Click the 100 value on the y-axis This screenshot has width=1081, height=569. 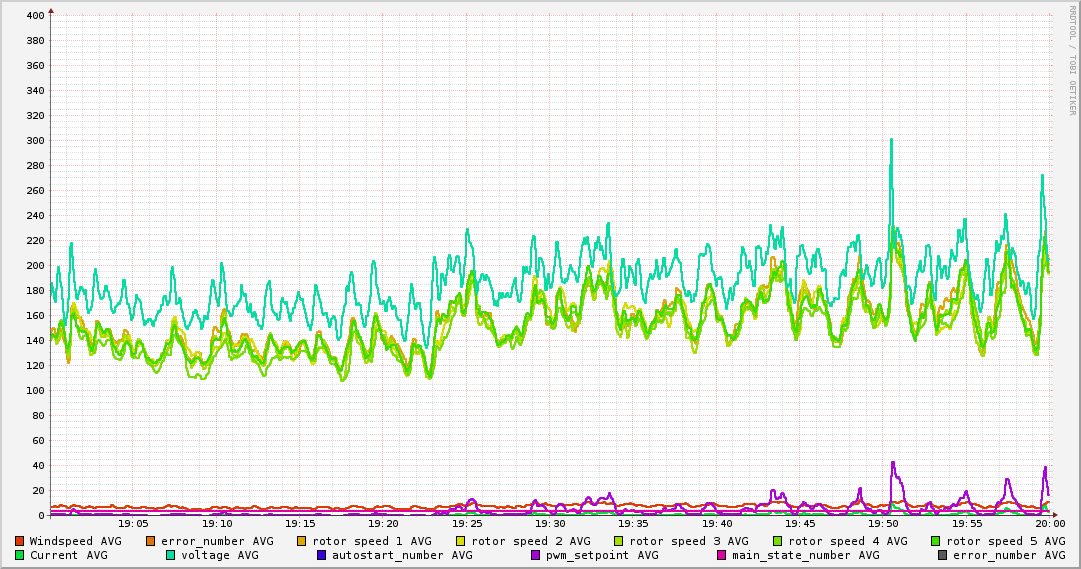coord(35,390)
